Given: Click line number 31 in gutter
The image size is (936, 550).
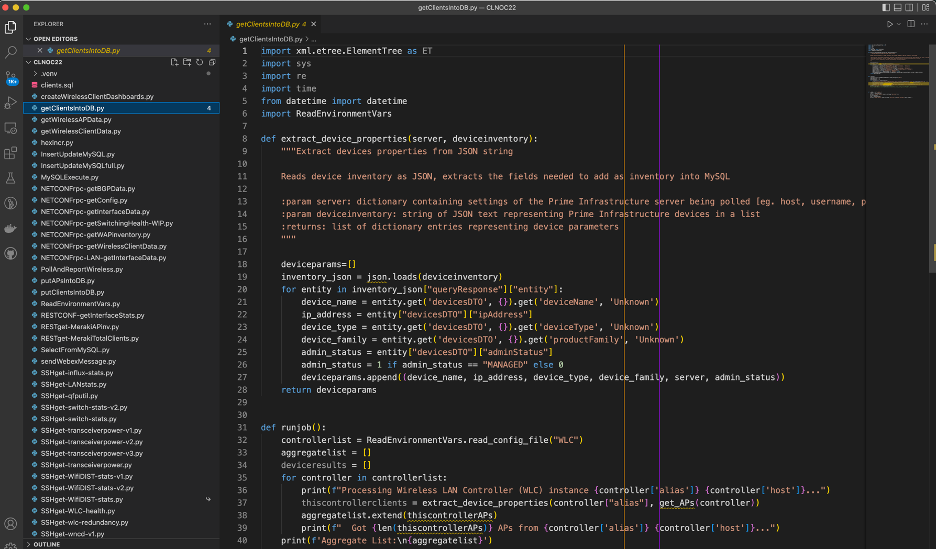Looking at the screenshot, I should (x=242, y=428).
